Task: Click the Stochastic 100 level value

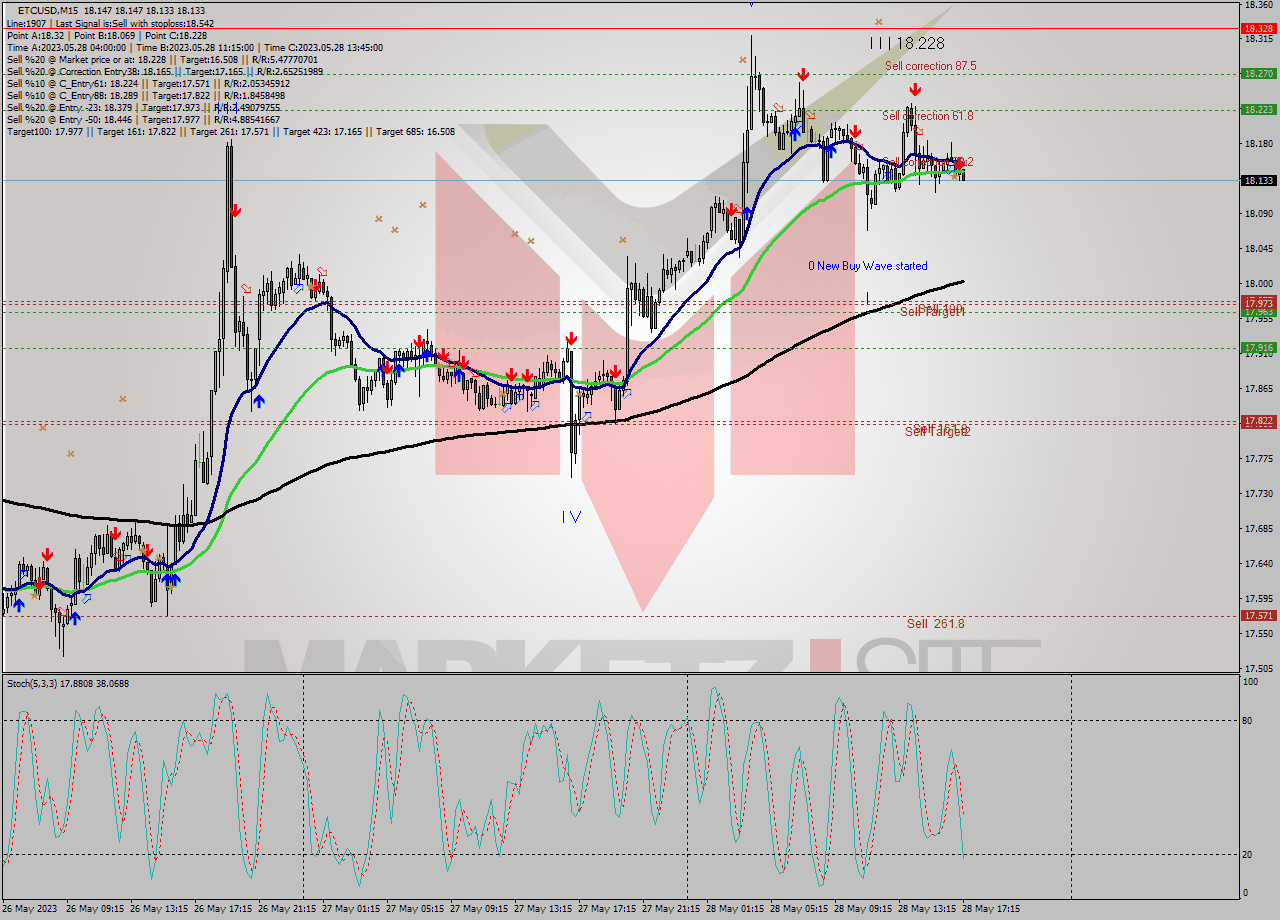Action: (1248, 682)
